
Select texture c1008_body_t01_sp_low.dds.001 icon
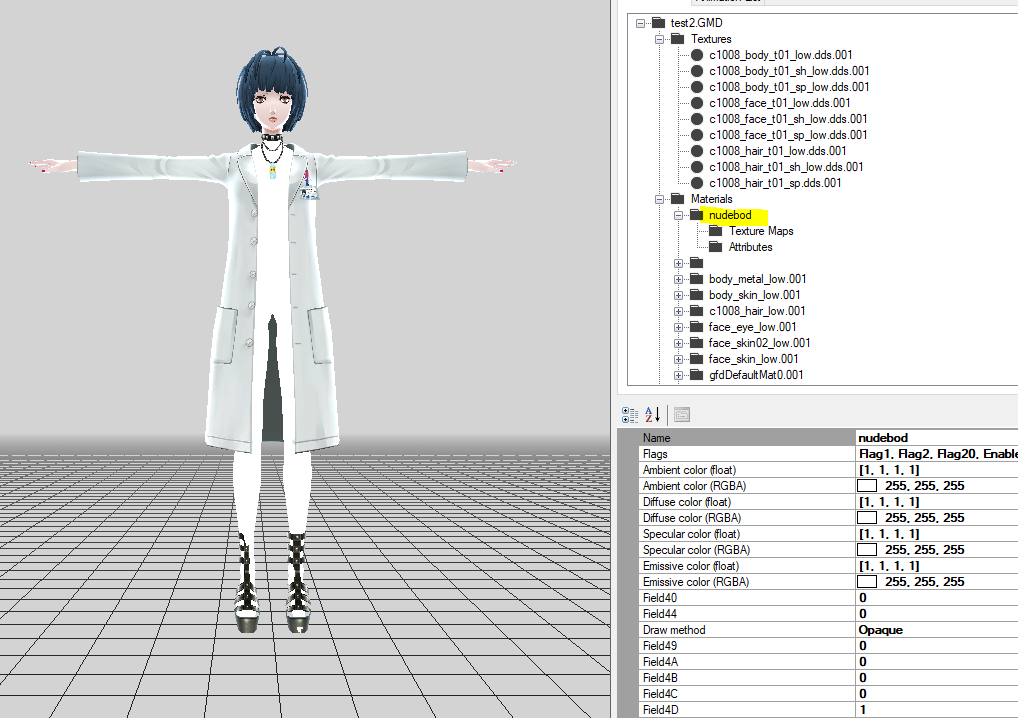click(697, 87)
